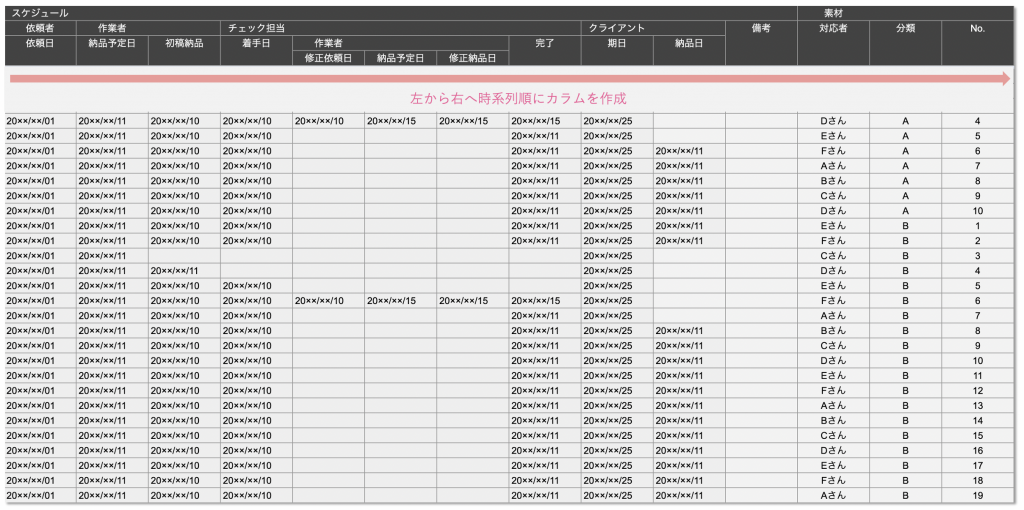Click Aさん in category A row No. 7

[833, 167]
